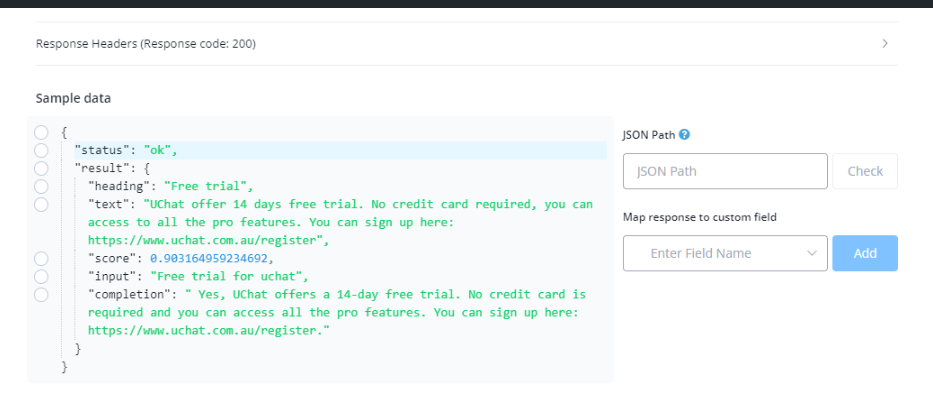The height and width of the screenshot is (400, 933).
Task: Click the JSON Path help question-mark icon
Action: click(685, 135)
